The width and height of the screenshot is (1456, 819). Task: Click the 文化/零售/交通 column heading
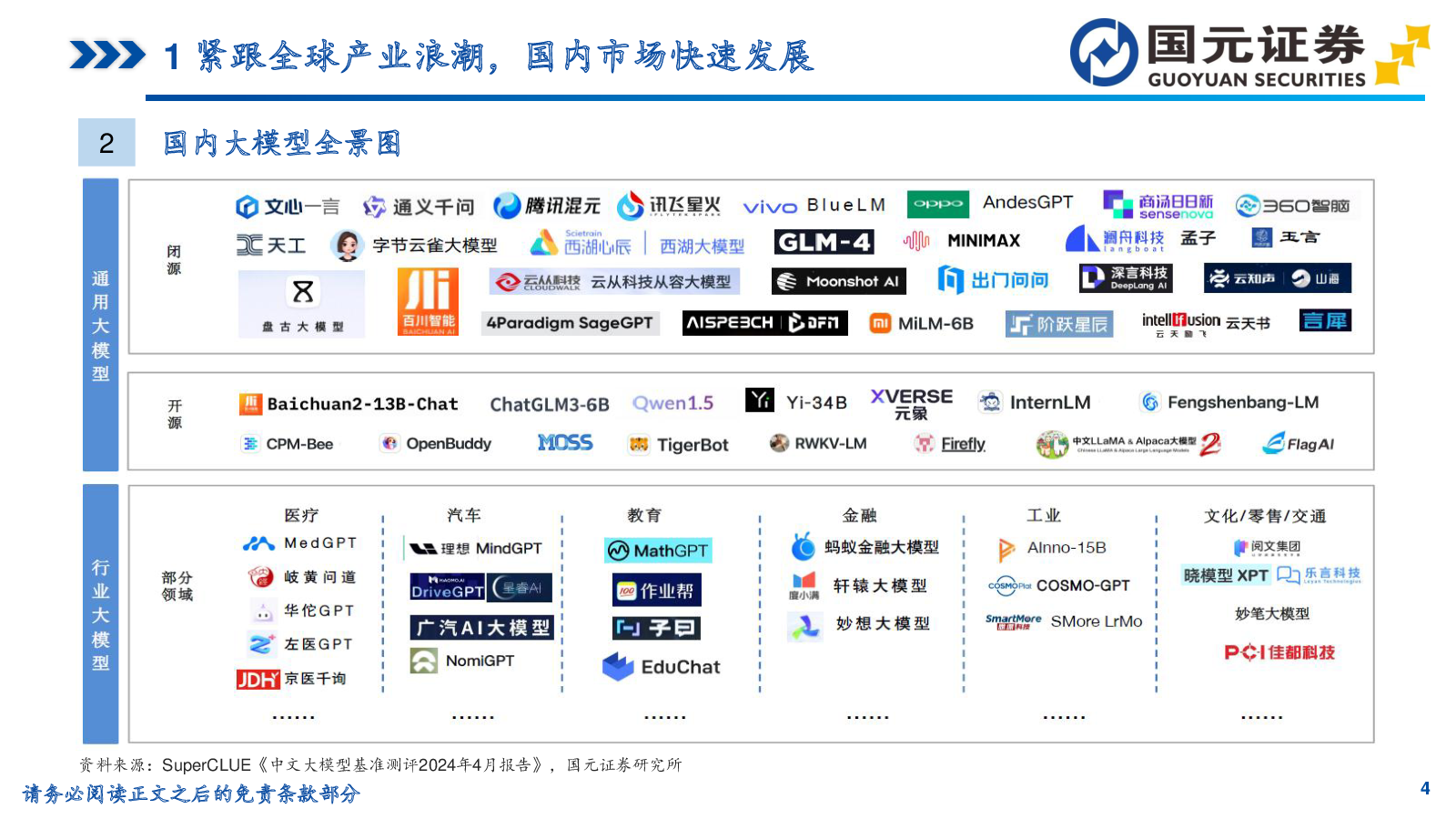1265,516
